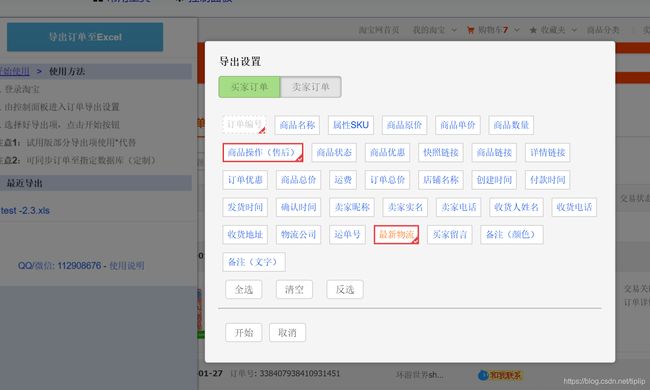Expand the 购物车 dropdown arrow
This screenshot has height=390, width=650.
click(517, 30)
